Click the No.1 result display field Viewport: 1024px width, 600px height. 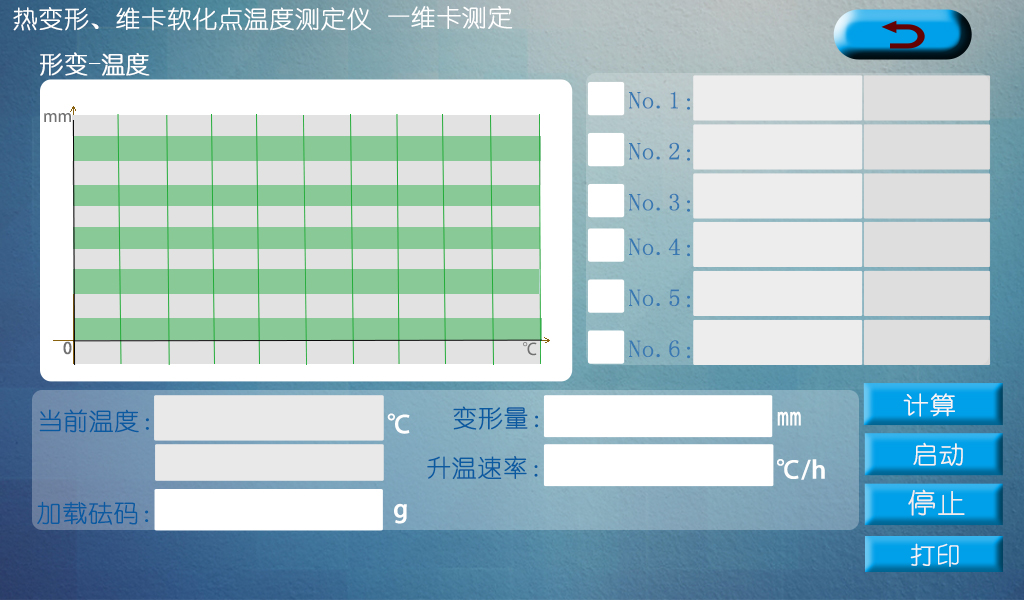pos(777,99)
